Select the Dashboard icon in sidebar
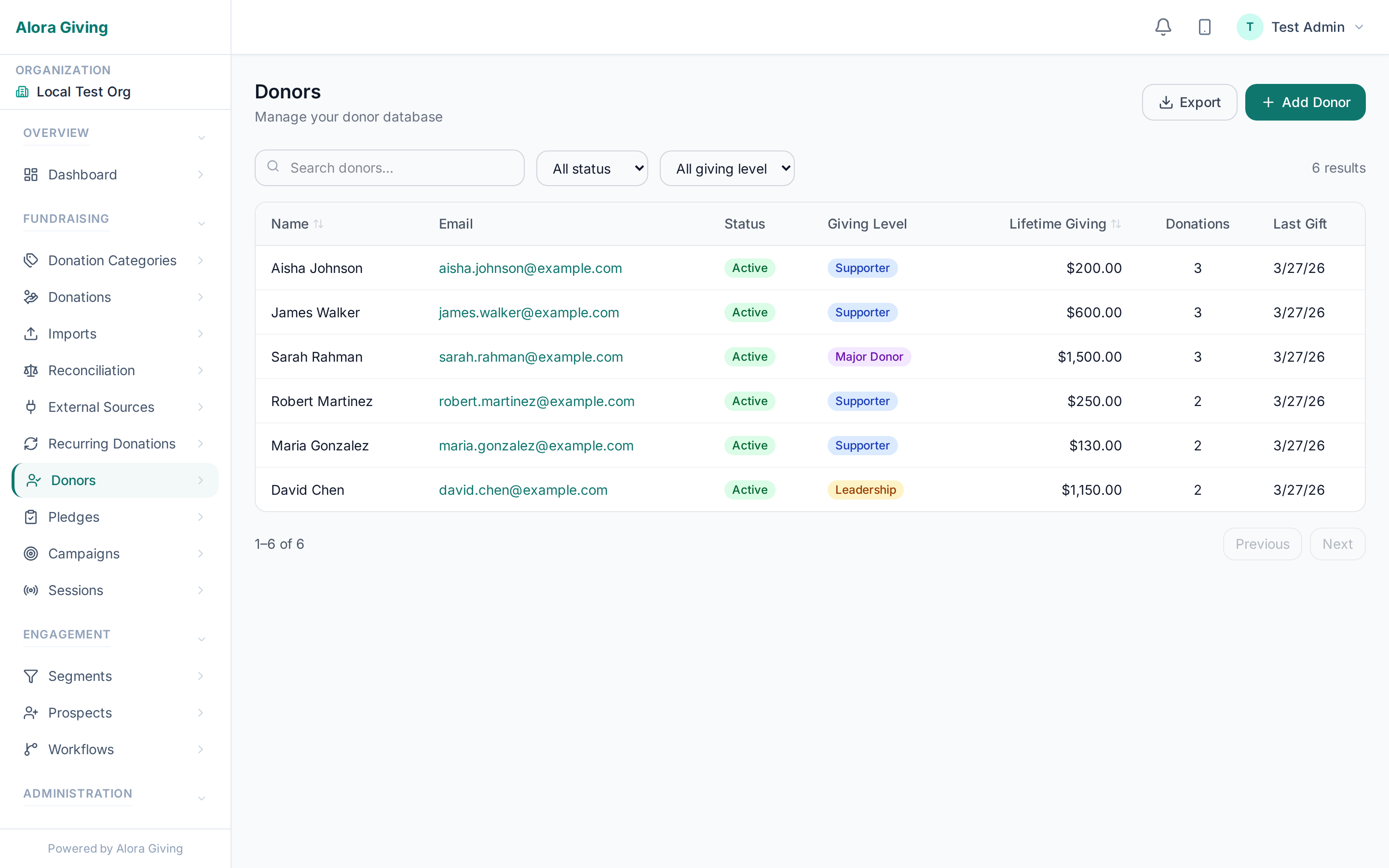This screenshot has width=1389, height=868. click(x=31, y=175)
